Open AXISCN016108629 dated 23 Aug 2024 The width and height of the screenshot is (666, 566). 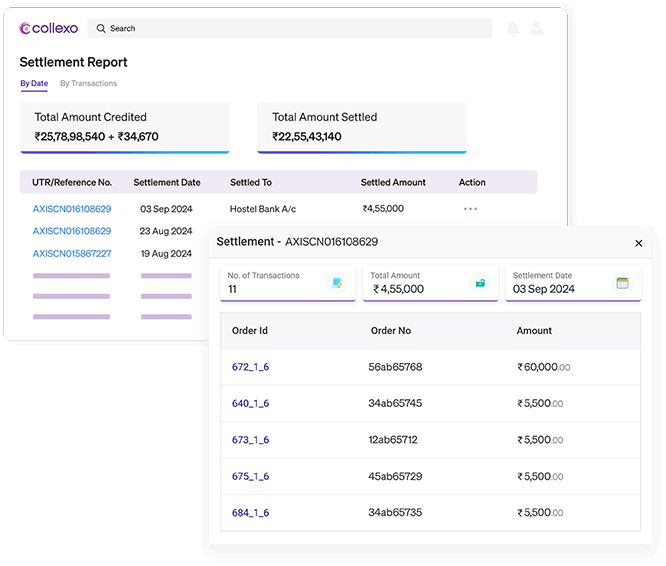tap(72, 231)
